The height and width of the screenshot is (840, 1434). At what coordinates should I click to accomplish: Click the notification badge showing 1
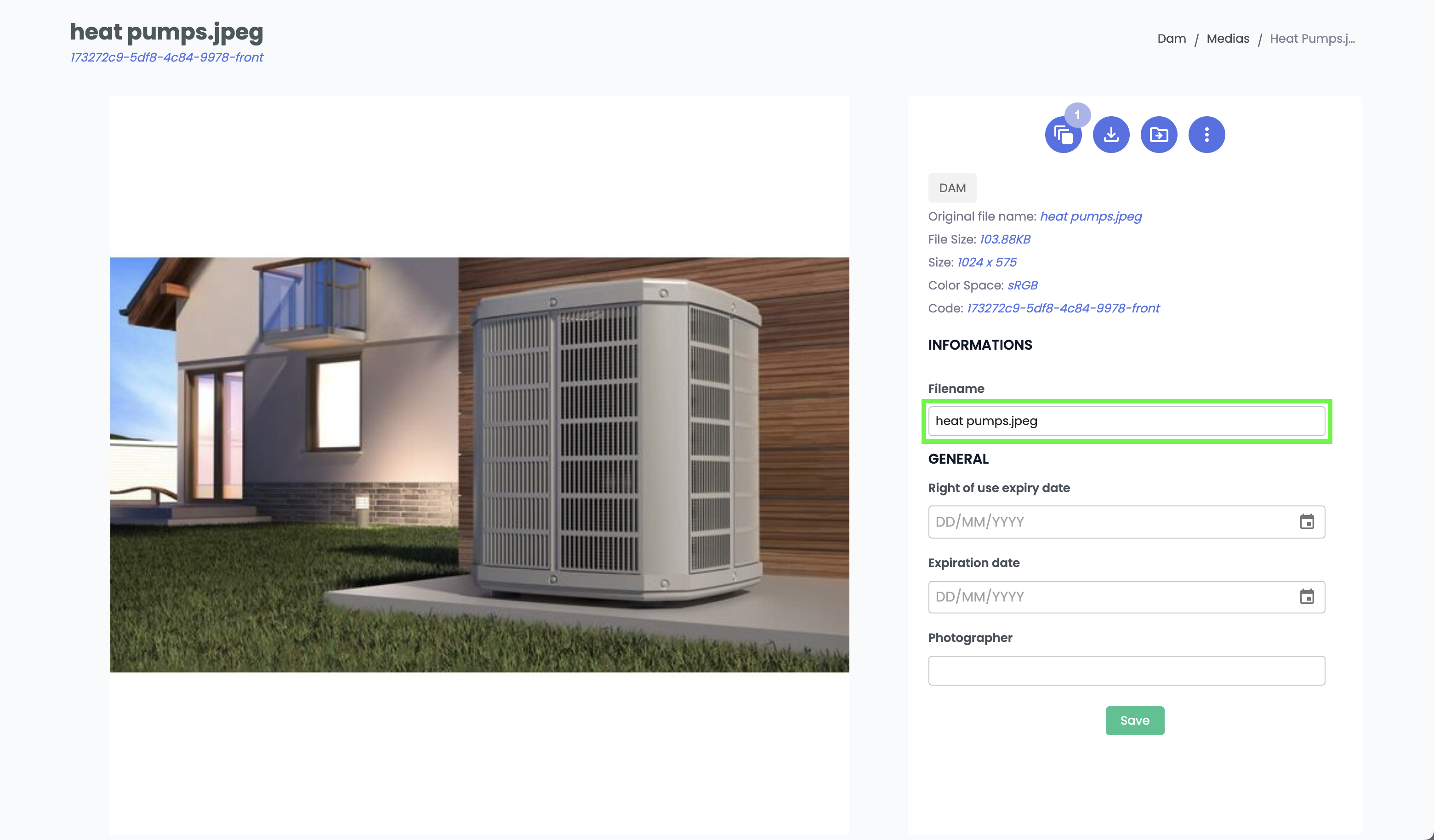1077,115
